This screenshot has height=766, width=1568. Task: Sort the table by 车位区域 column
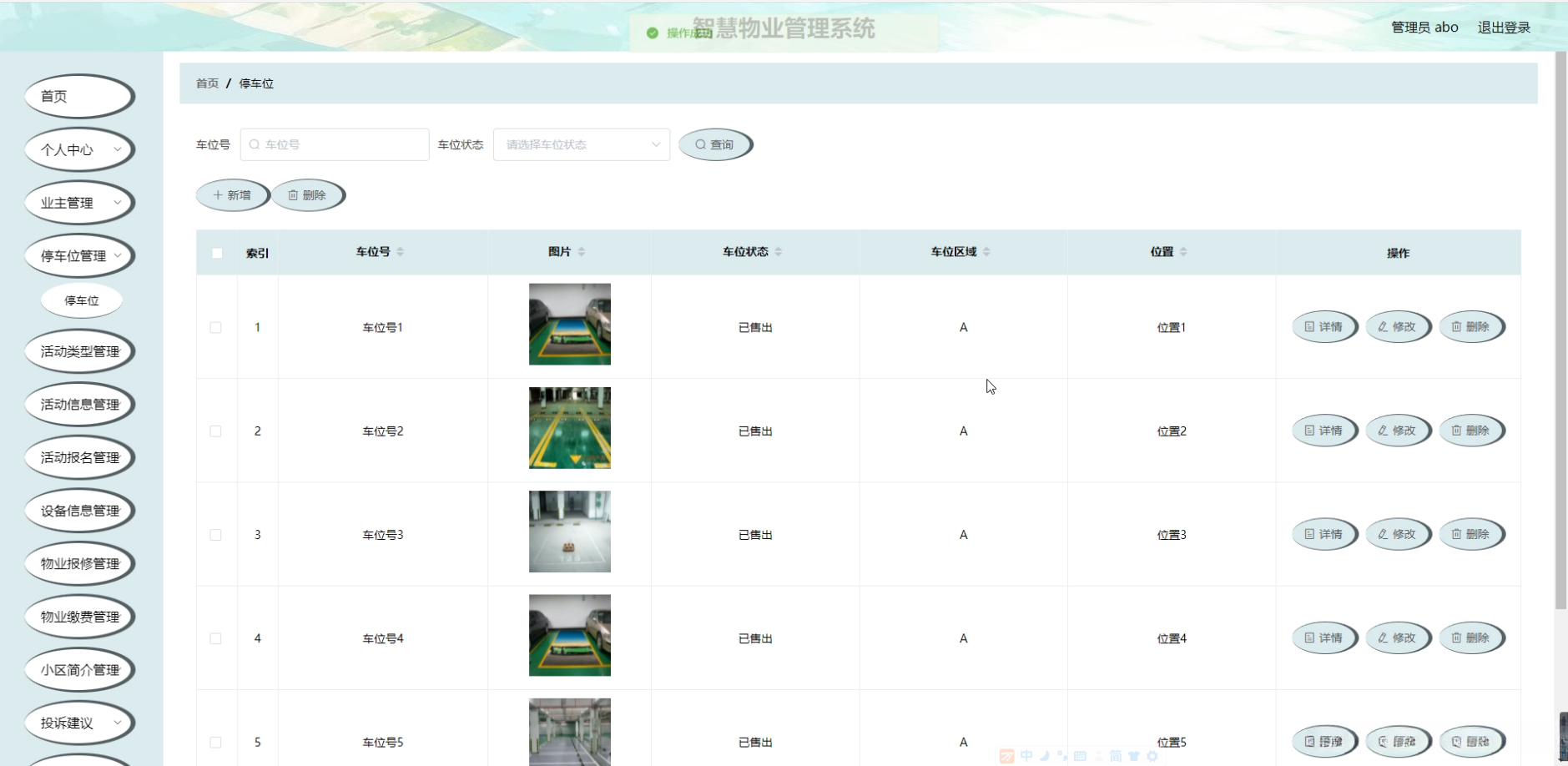(986, 252)
